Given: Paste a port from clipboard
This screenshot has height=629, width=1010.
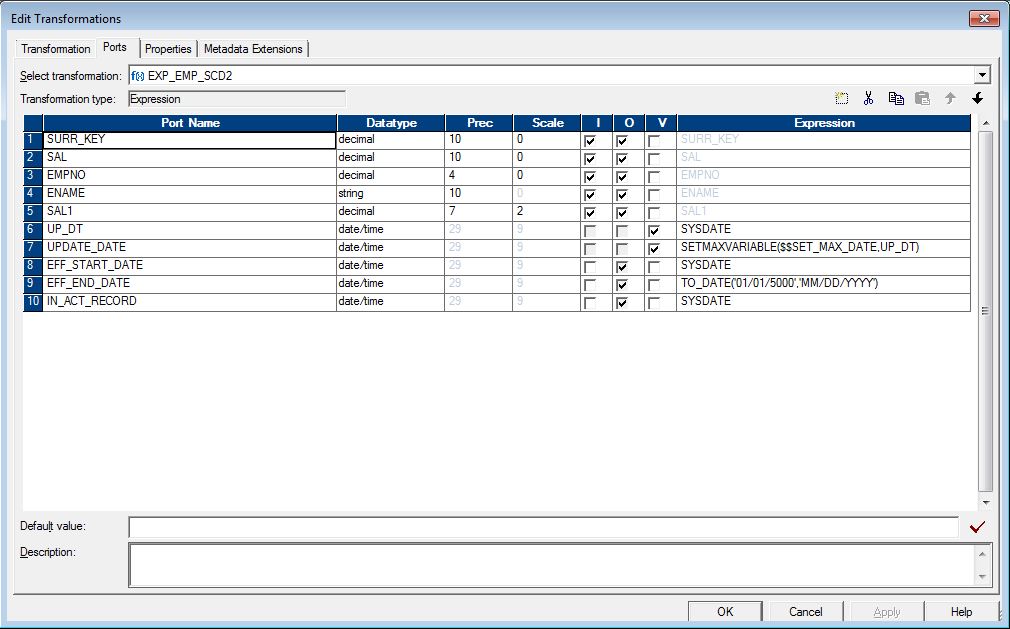Looking at the screenshot, I should [924, 97].
